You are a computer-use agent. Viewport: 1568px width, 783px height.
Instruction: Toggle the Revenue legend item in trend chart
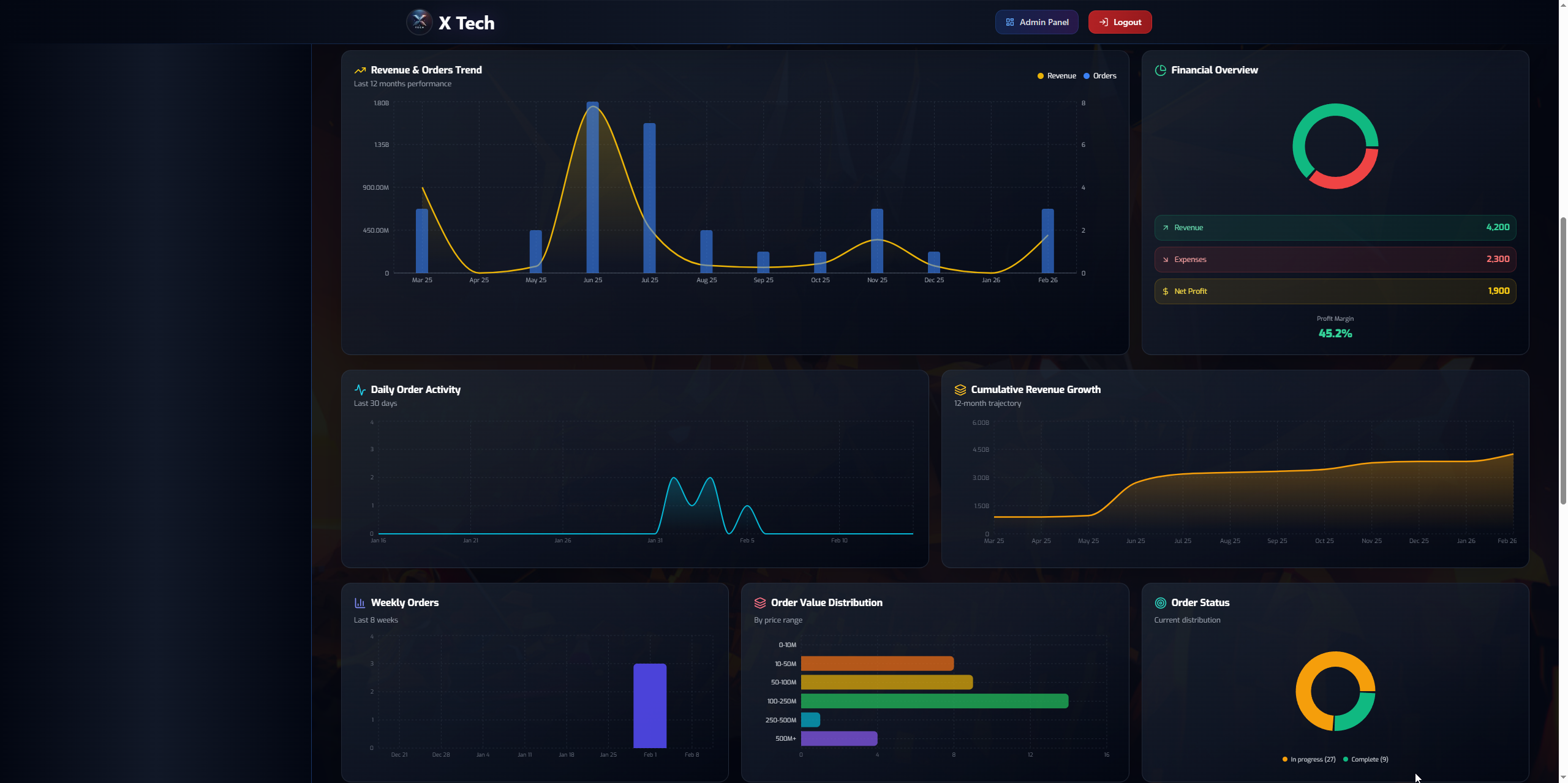coord(1057,76)
